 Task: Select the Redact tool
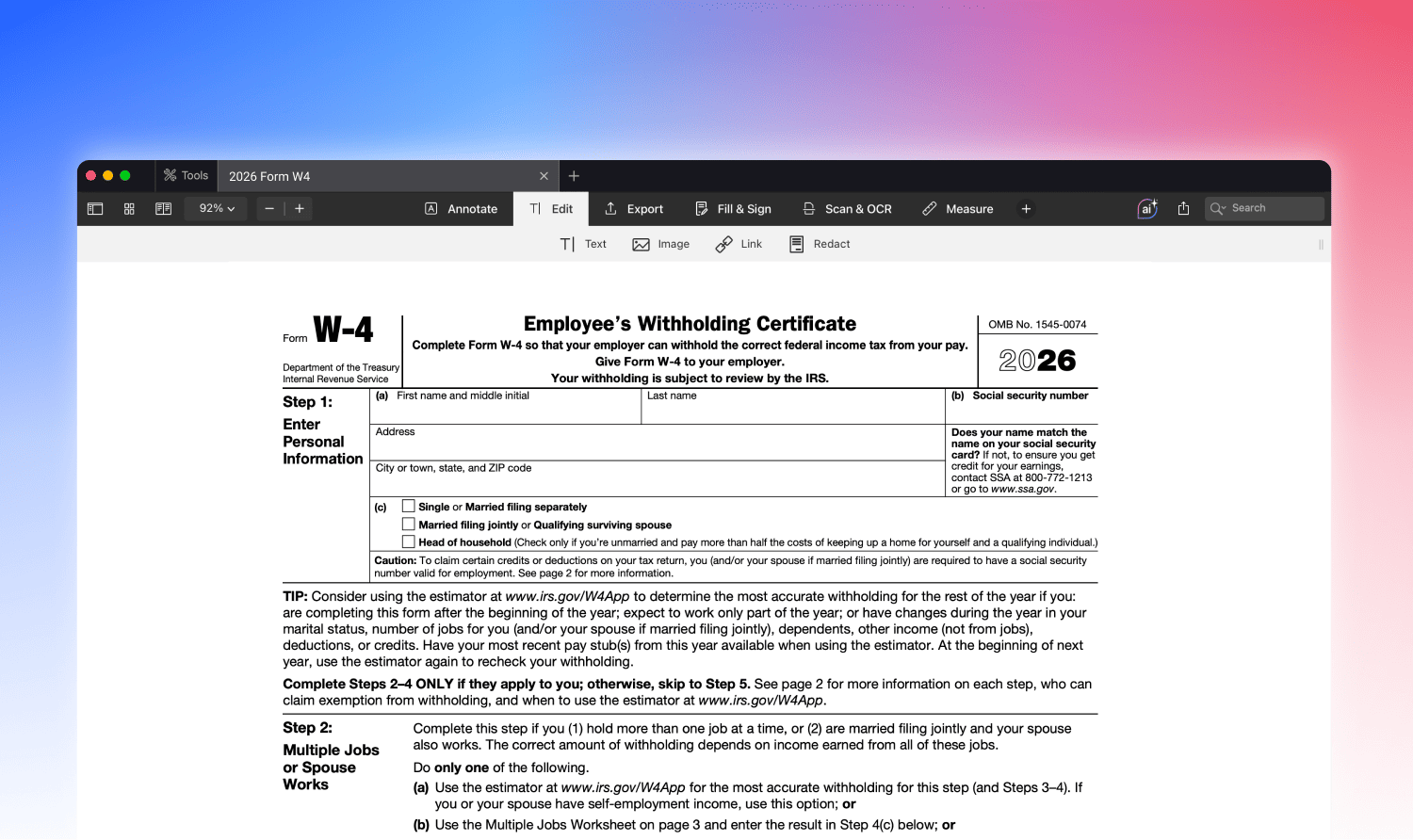(x=820, y=244)
